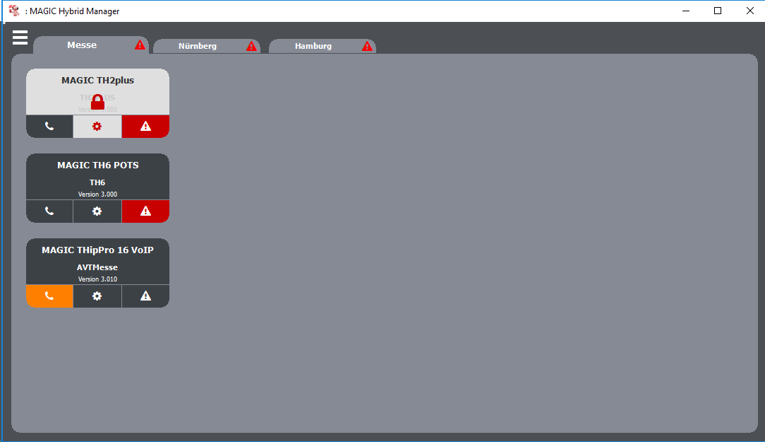This screenshot has width=765, height=442.
Task: Select the MAGIC TH6 POTS device card title
Action: [97, 165]
